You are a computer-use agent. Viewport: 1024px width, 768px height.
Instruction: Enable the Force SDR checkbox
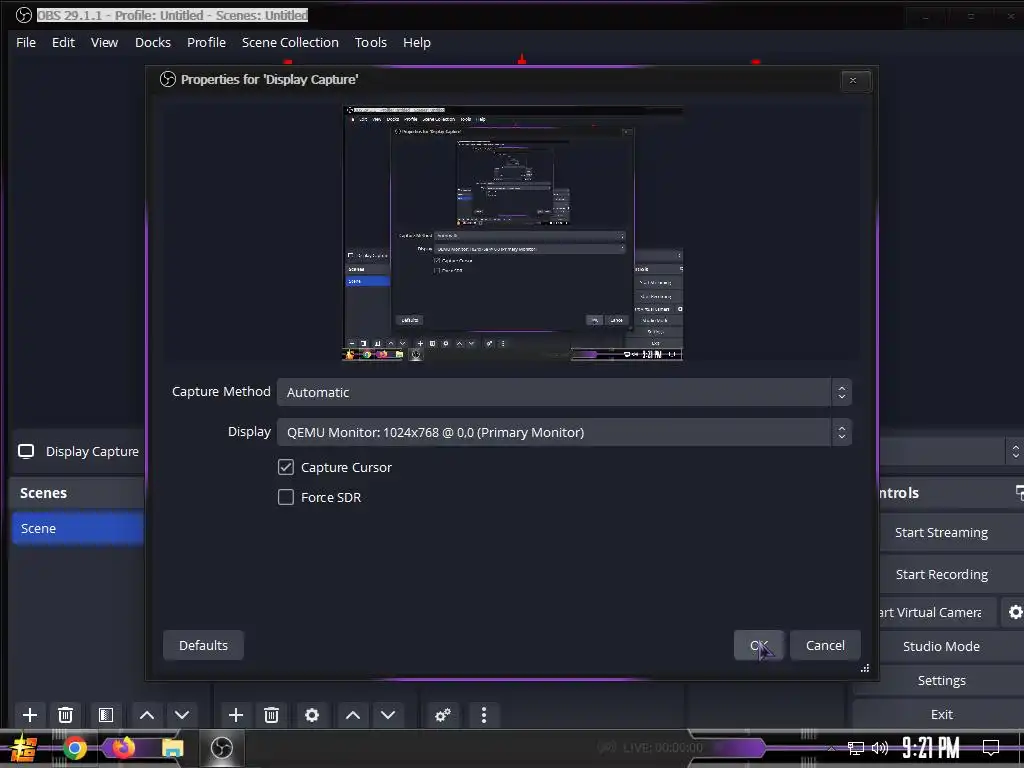click(285, 497)
